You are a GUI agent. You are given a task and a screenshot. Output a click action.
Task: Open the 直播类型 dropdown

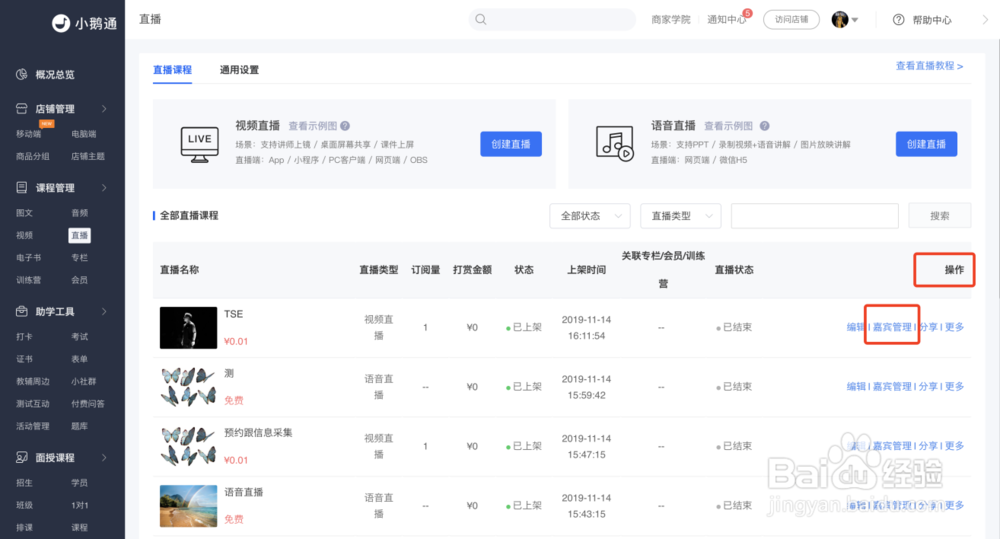point(680,216)
